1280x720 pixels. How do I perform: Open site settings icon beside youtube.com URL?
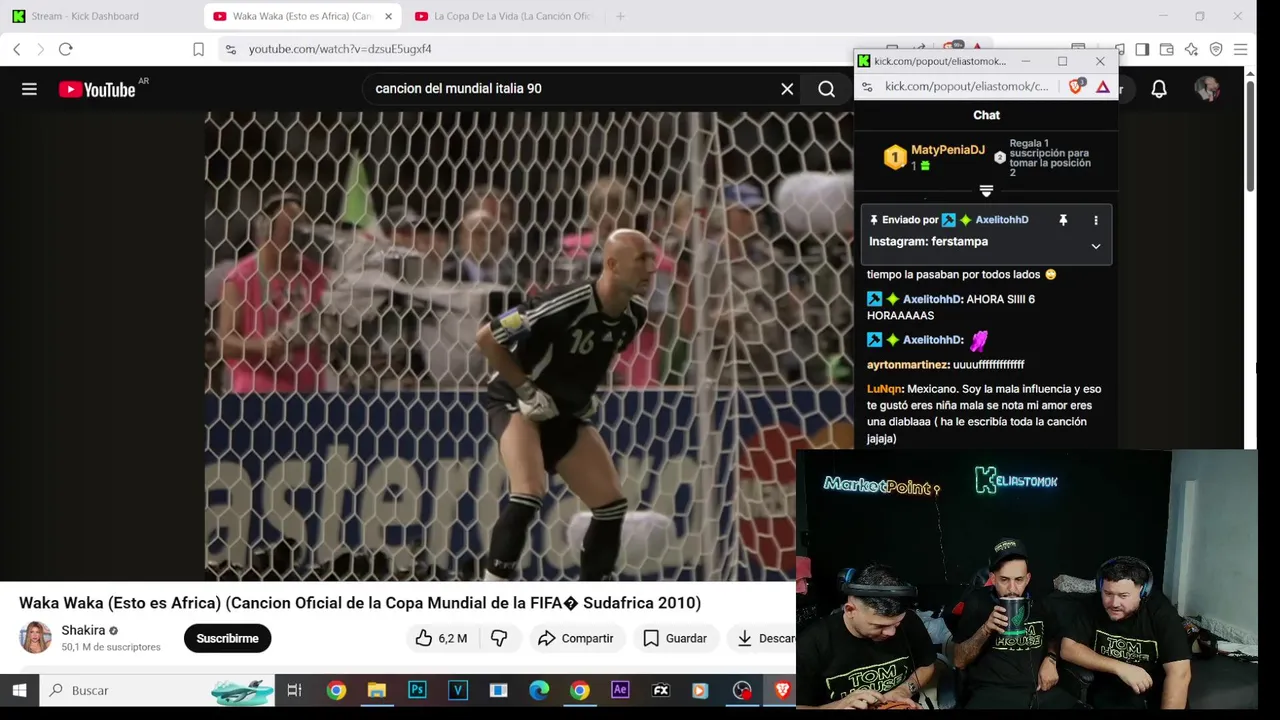coord(231,49)
